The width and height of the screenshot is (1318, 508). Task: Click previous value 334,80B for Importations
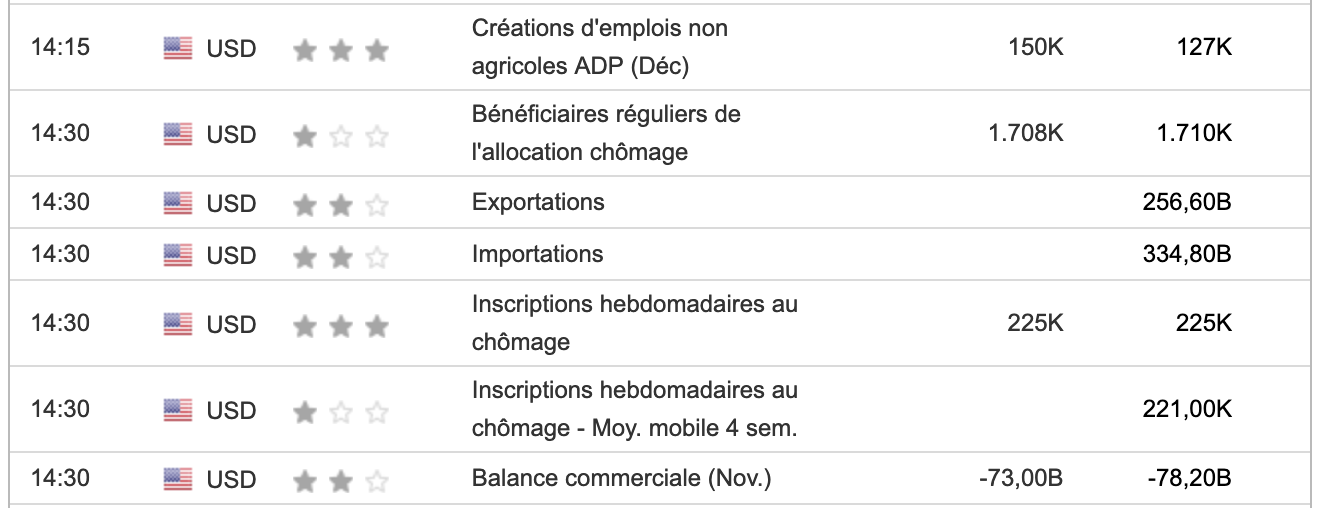[1186, 255]
